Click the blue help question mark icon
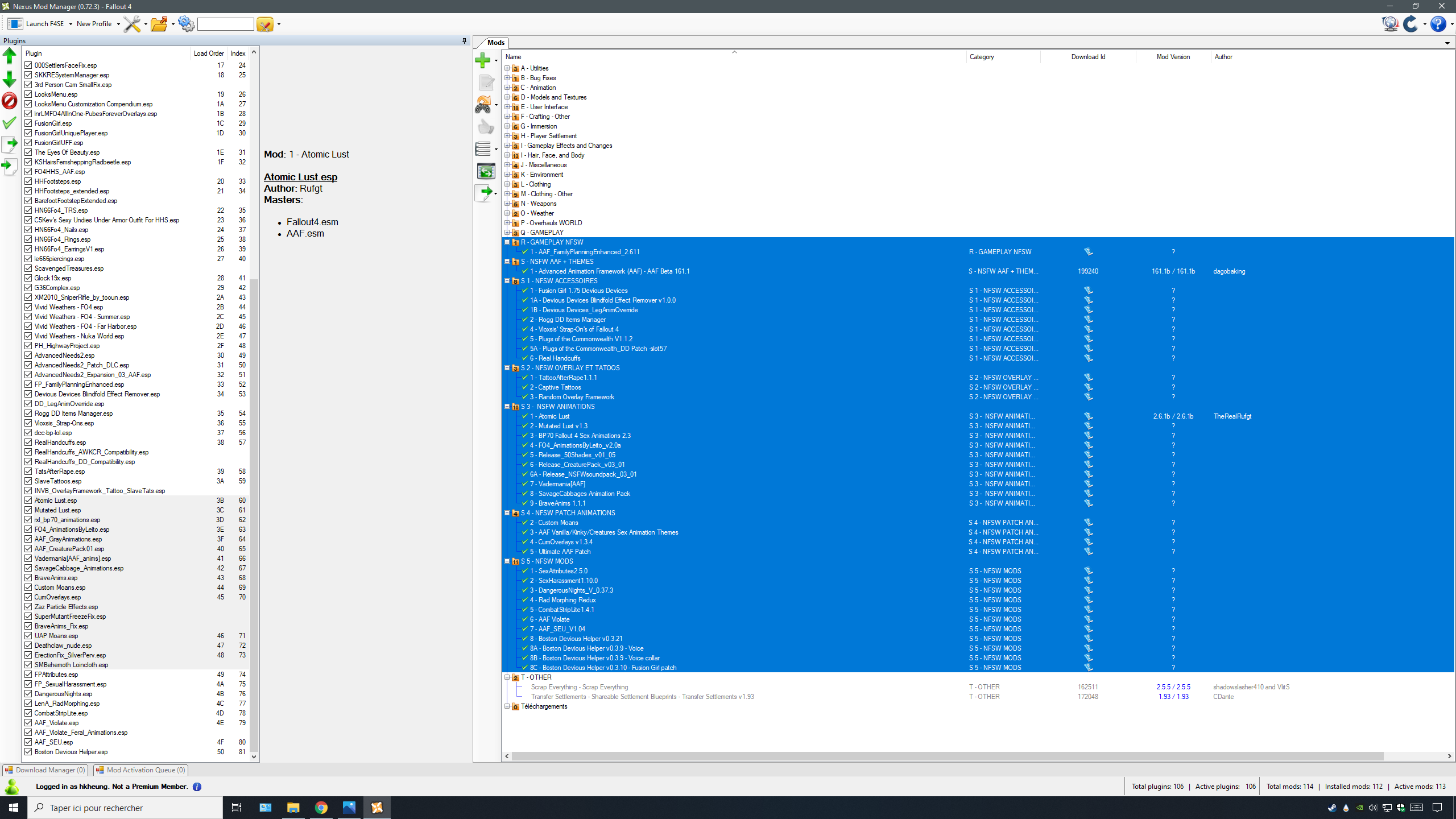Viewport: 1456px width, 819px height. click(1438, 24)
